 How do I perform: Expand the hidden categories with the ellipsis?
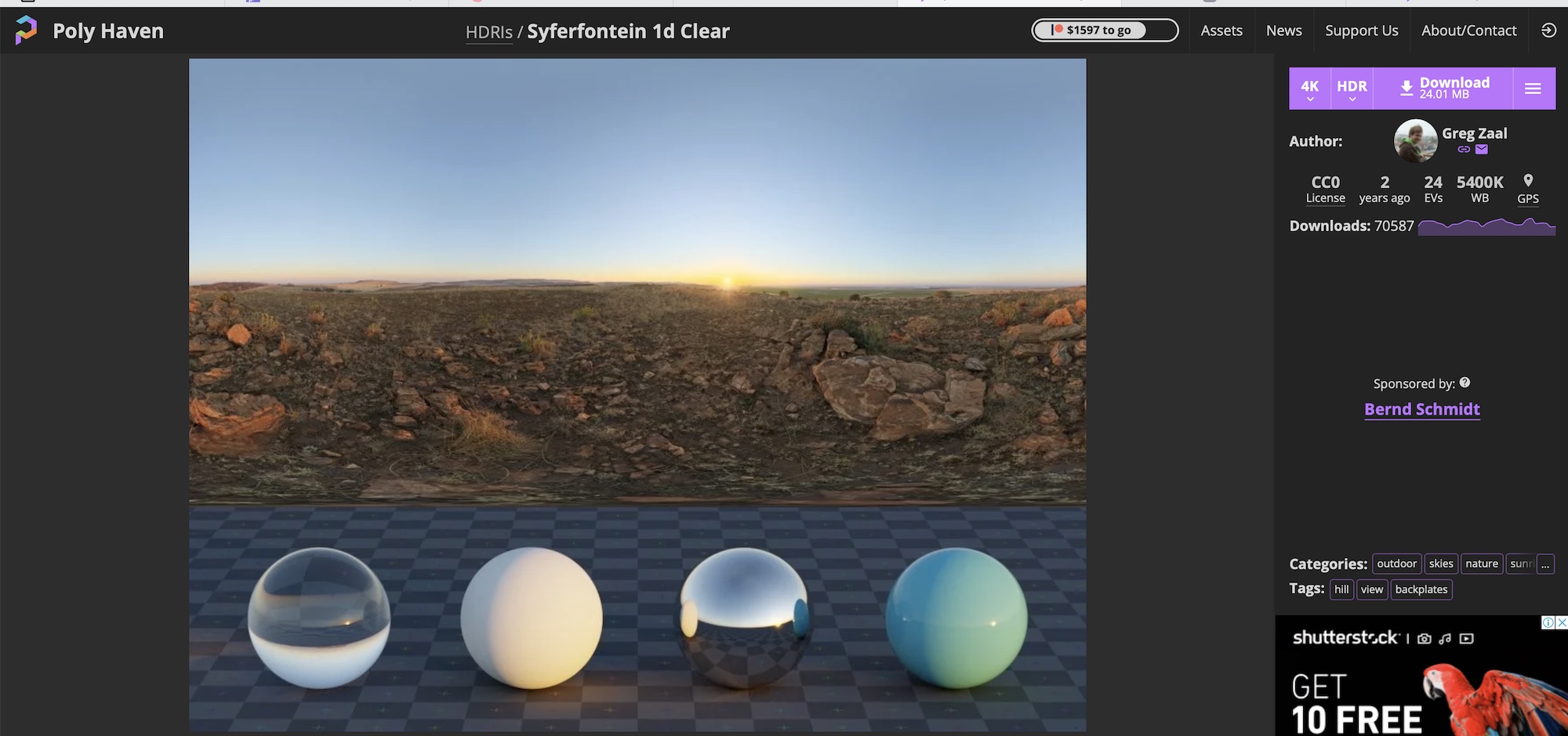pyautogui.click(x=1544, y=564)
